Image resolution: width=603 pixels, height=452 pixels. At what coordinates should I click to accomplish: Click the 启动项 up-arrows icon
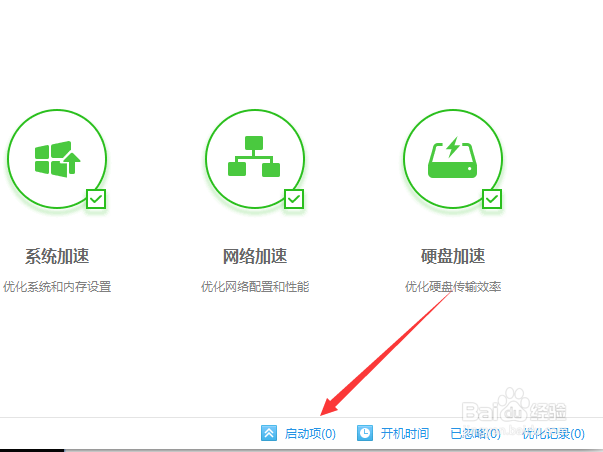click(269, 433)
